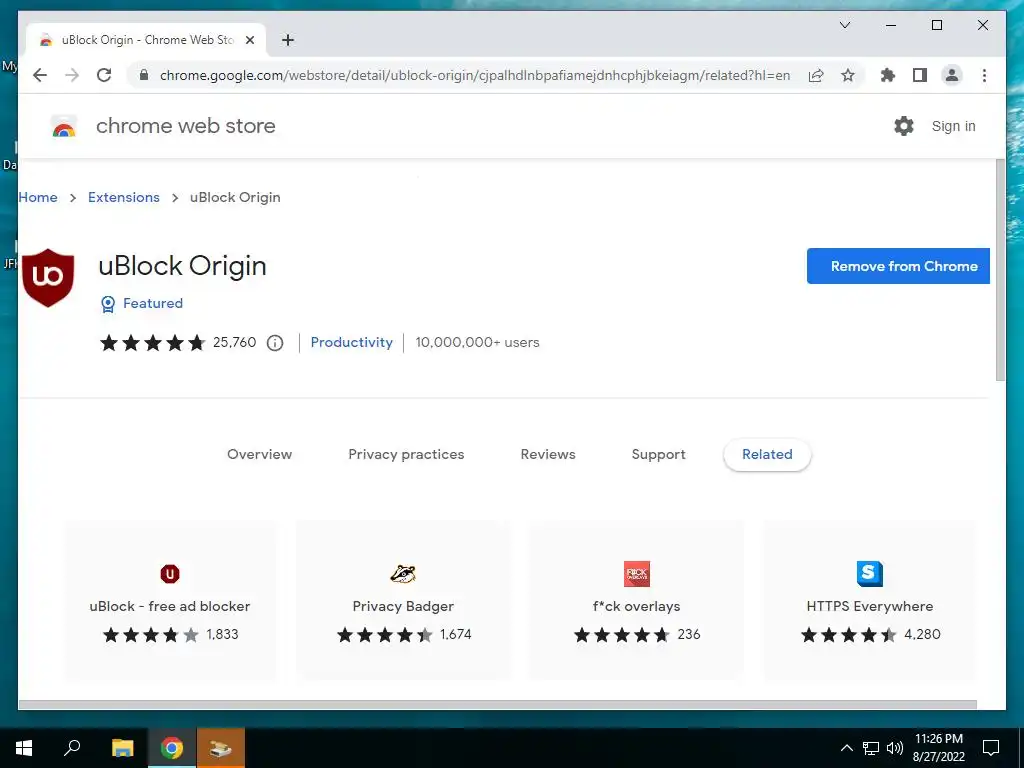Click the address bar URL
This screenshot has width=1024, height=768.
[475, 75]
